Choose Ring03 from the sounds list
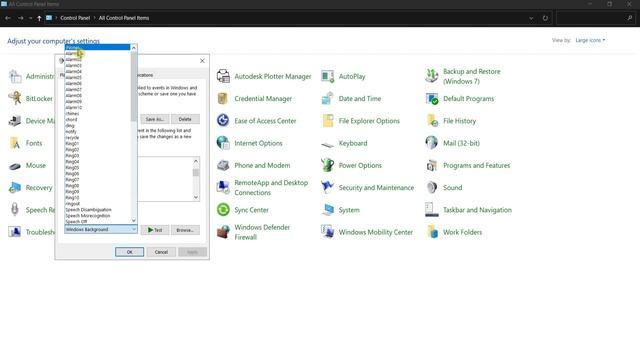The image size is (640, 360). pyautogui.click(x=98, y=156)
